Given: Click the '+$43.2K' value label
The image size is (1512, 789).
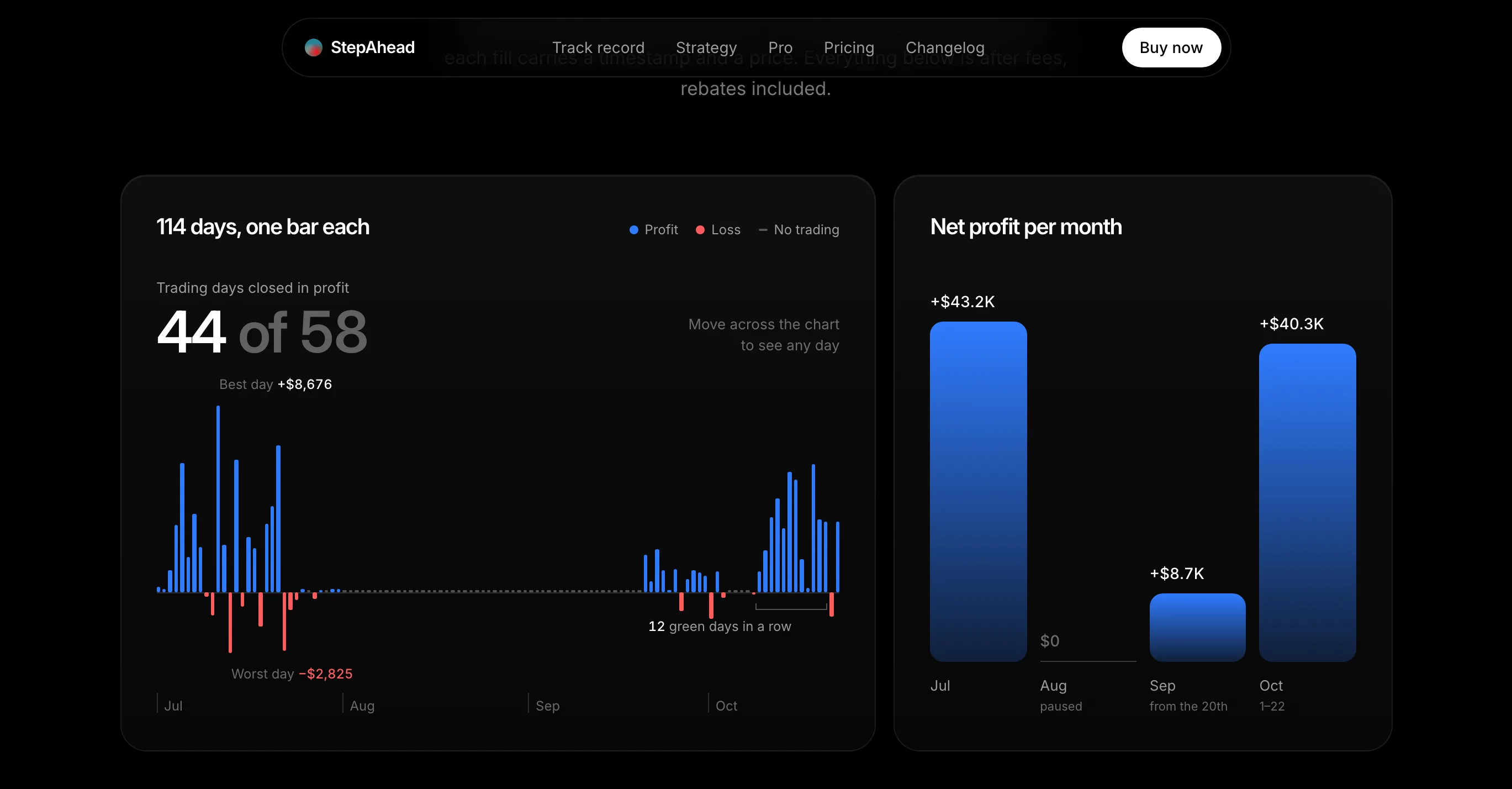Looking at the screenshot, I should (x=962, y=302).
